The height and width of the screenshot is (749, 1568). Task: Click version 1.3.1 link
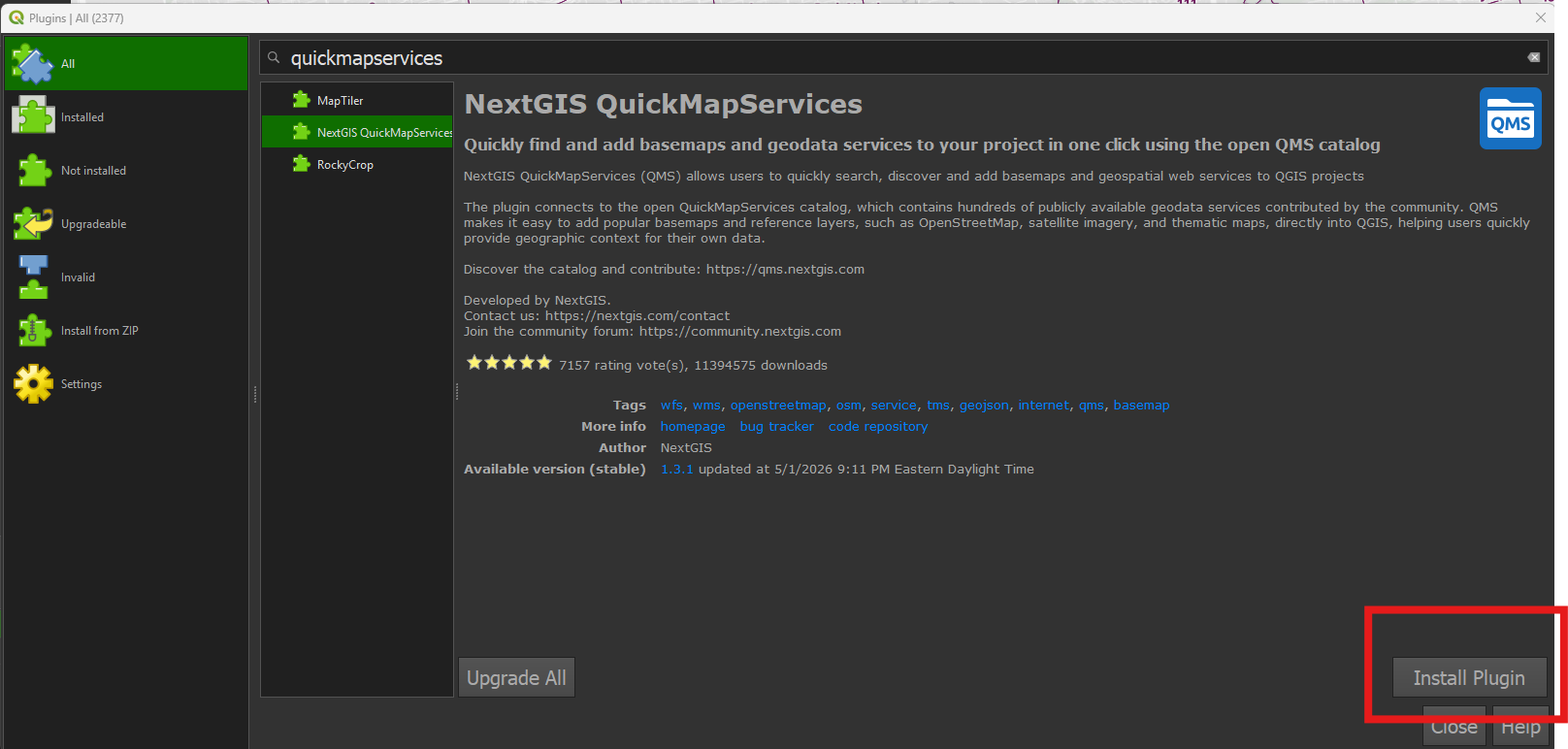click(x=676, y=470)
